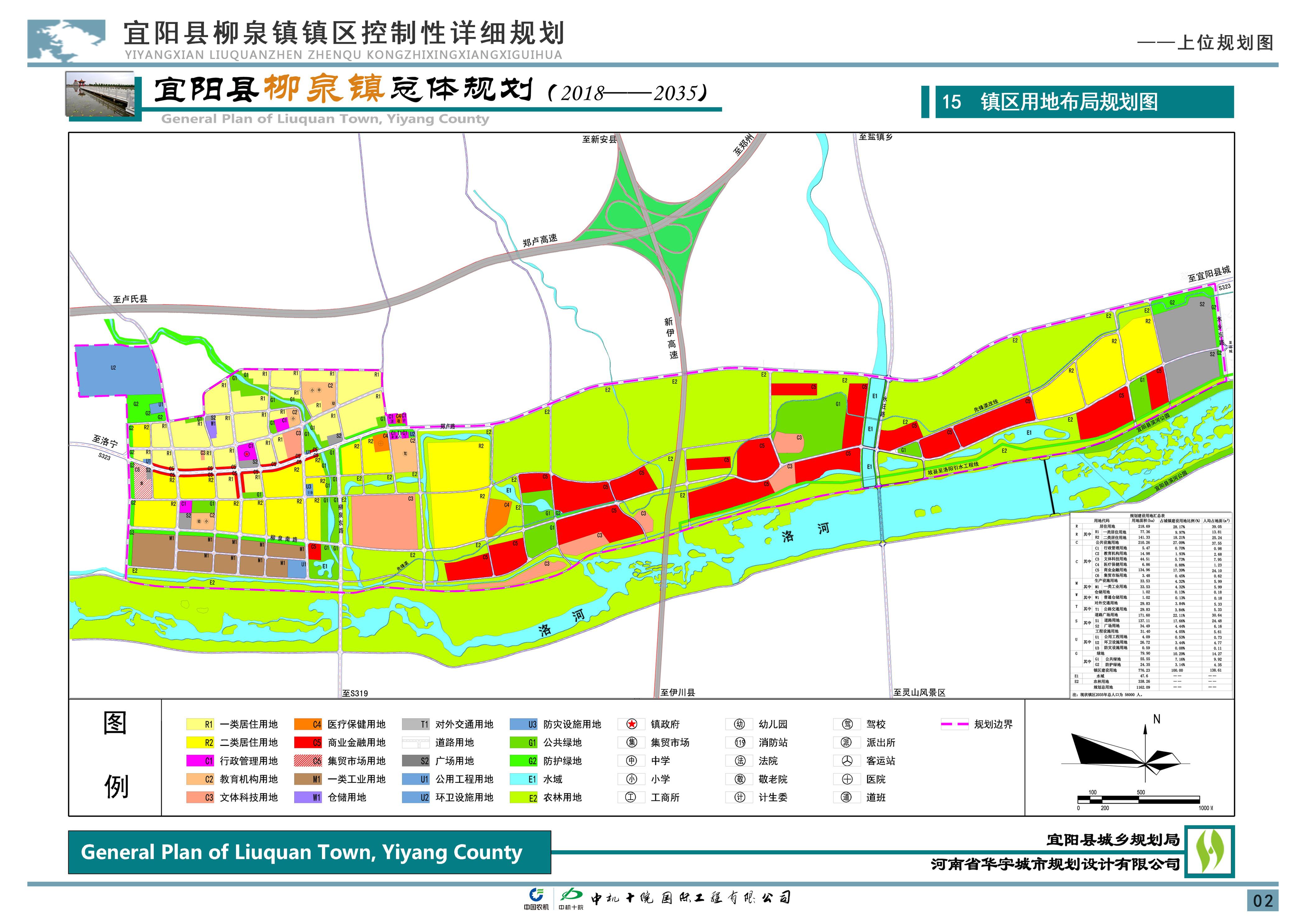Image resolution: width=1306 pixels, height=924 pixels.
Task: Select the S2 广场用地 dark grey swatch
Action: [416, 761]
